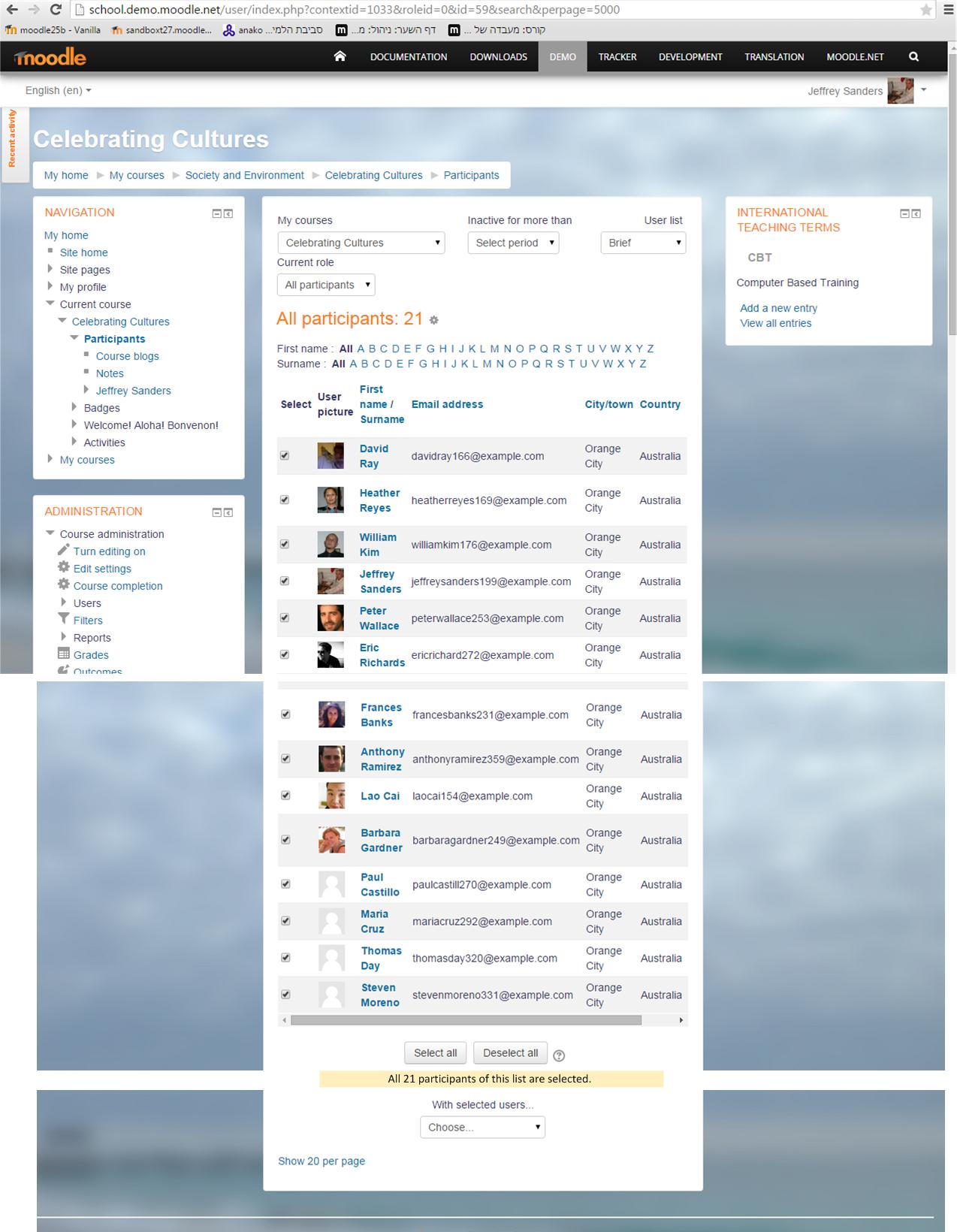This screenshot has height=1232, width=957.
Task: Expand Users under Course administration
Action: [x=63, y=602]
